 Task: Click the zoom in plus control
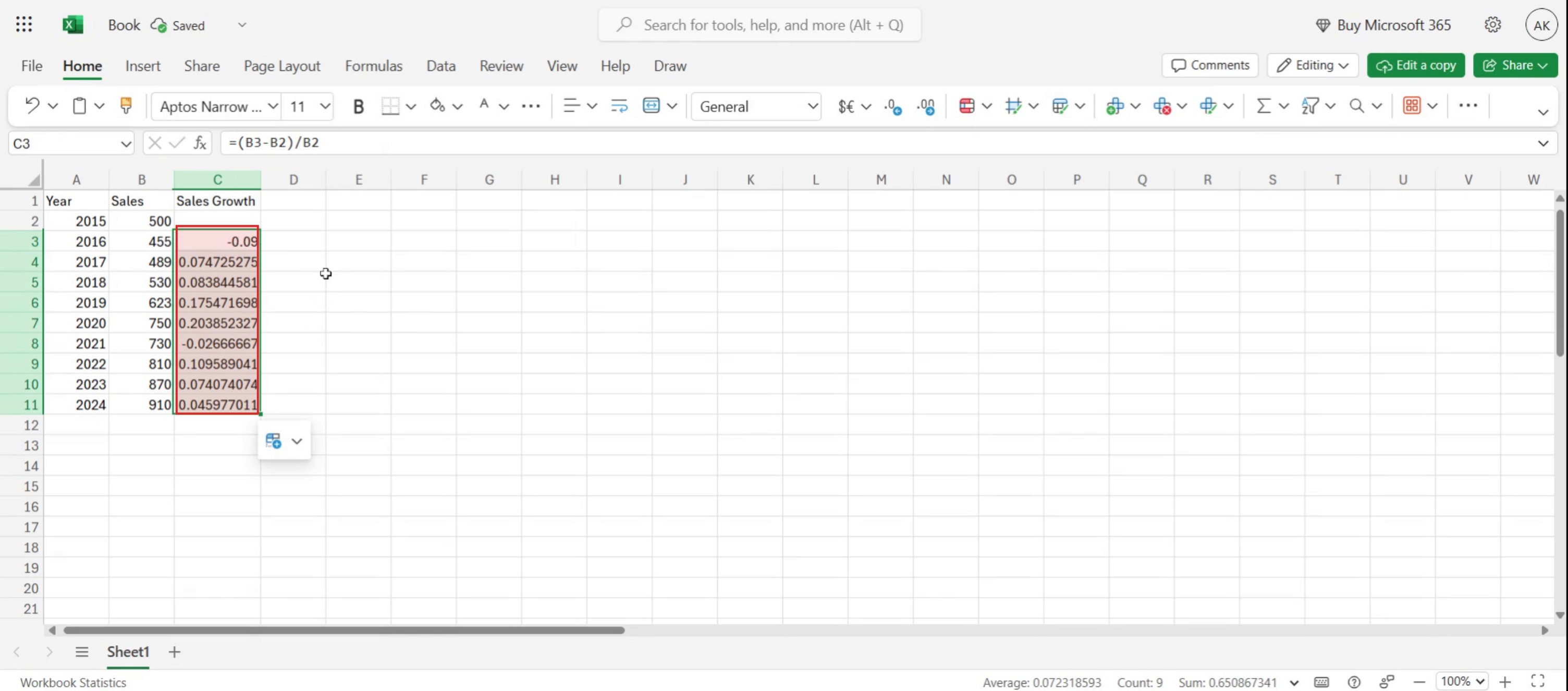(1505, 682)
